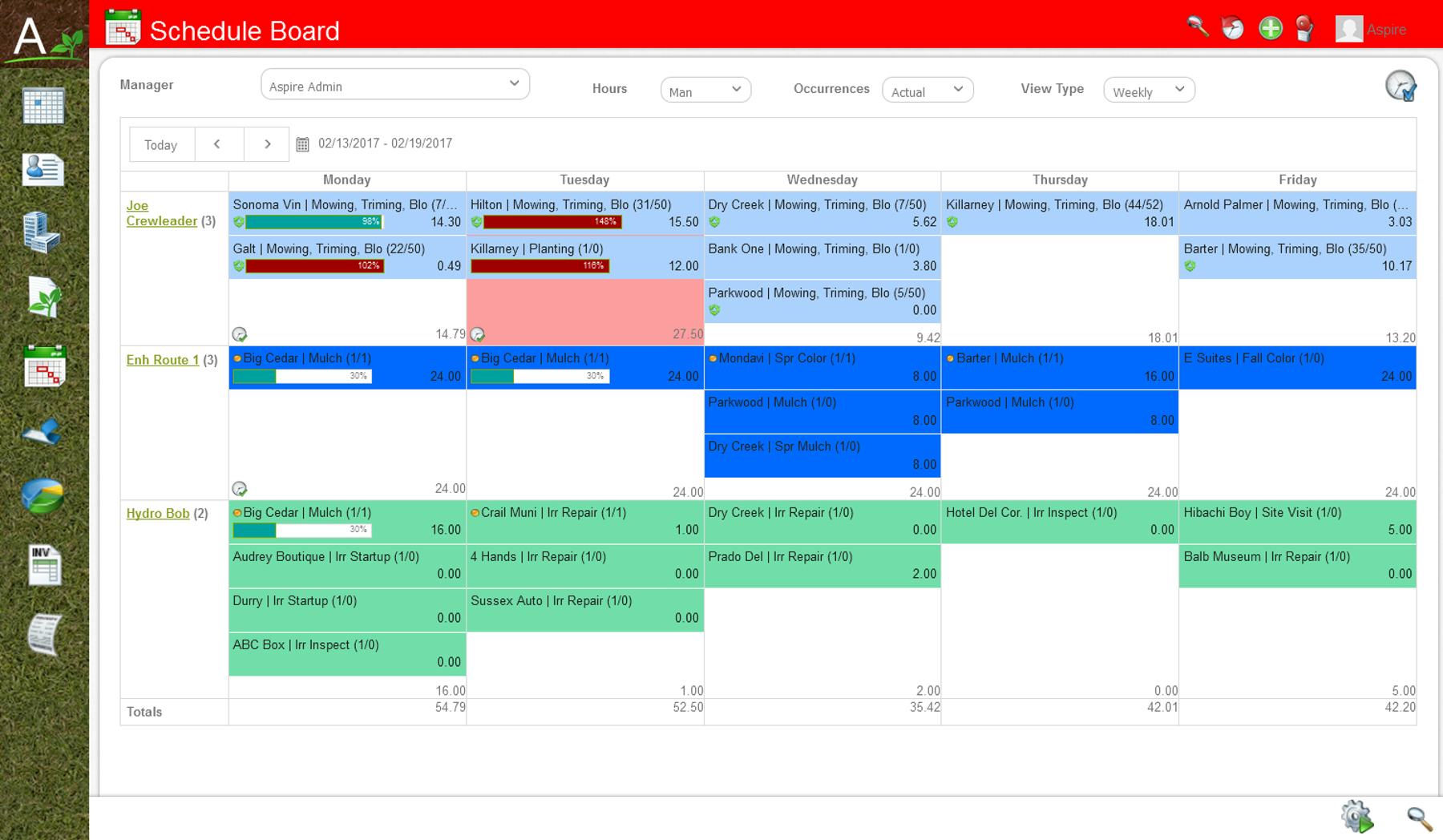Click the 148% progress bar on Hilton
Viewport: 1443px width, 840px height.
(x=552, y=222)
